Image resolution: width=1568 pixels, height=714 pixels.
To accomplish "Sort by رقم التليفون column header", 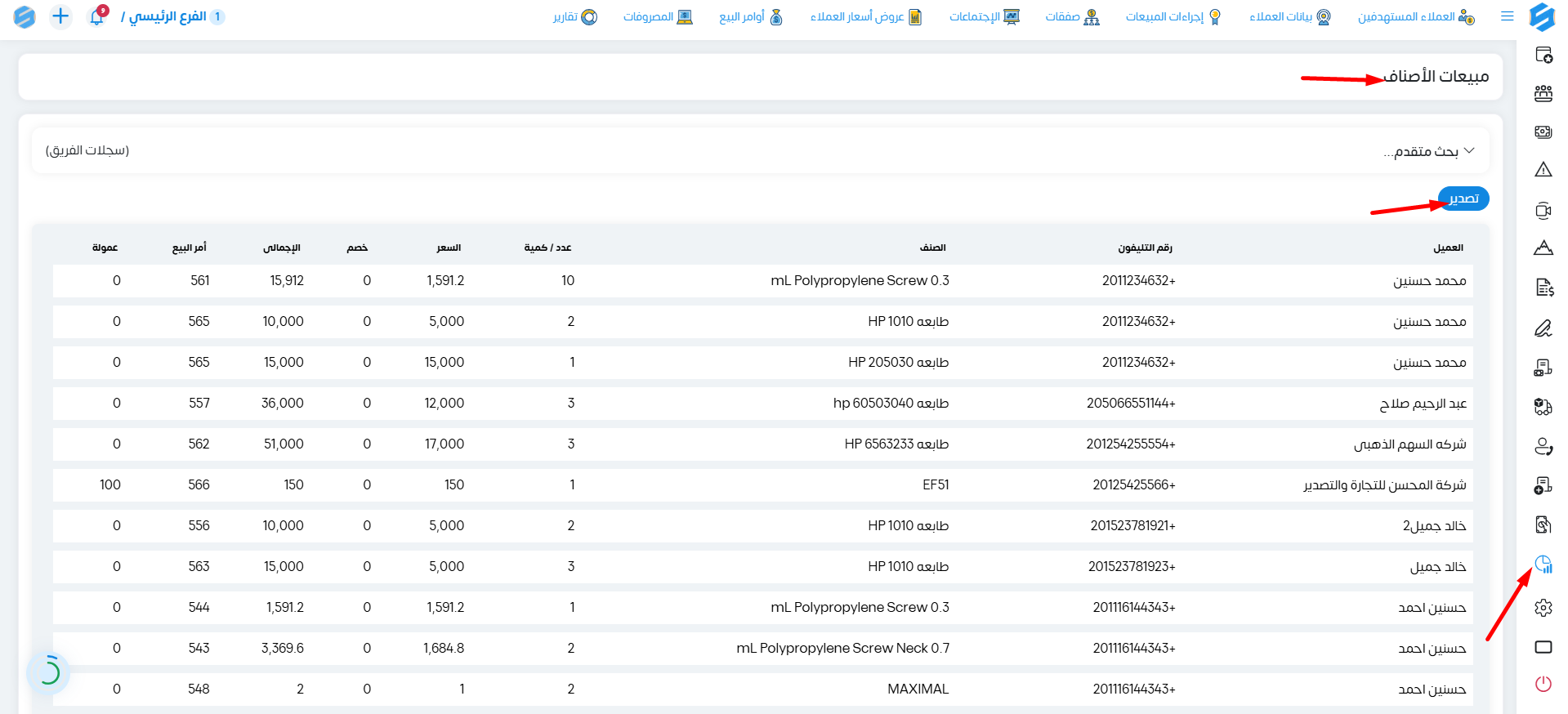I will point(1145,248).
